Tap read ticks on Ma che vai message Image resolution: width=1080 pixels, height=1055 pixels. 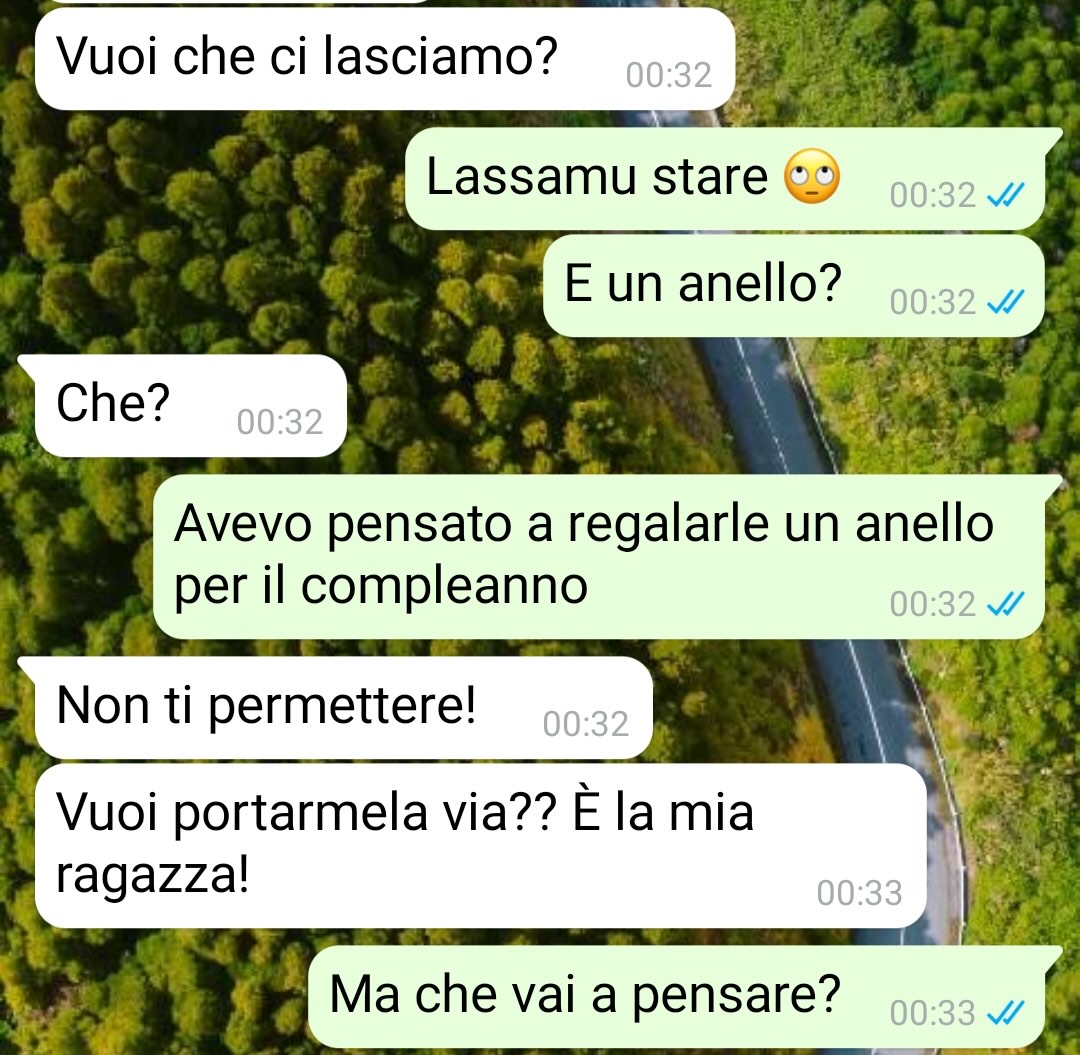click(1006, 1012)
